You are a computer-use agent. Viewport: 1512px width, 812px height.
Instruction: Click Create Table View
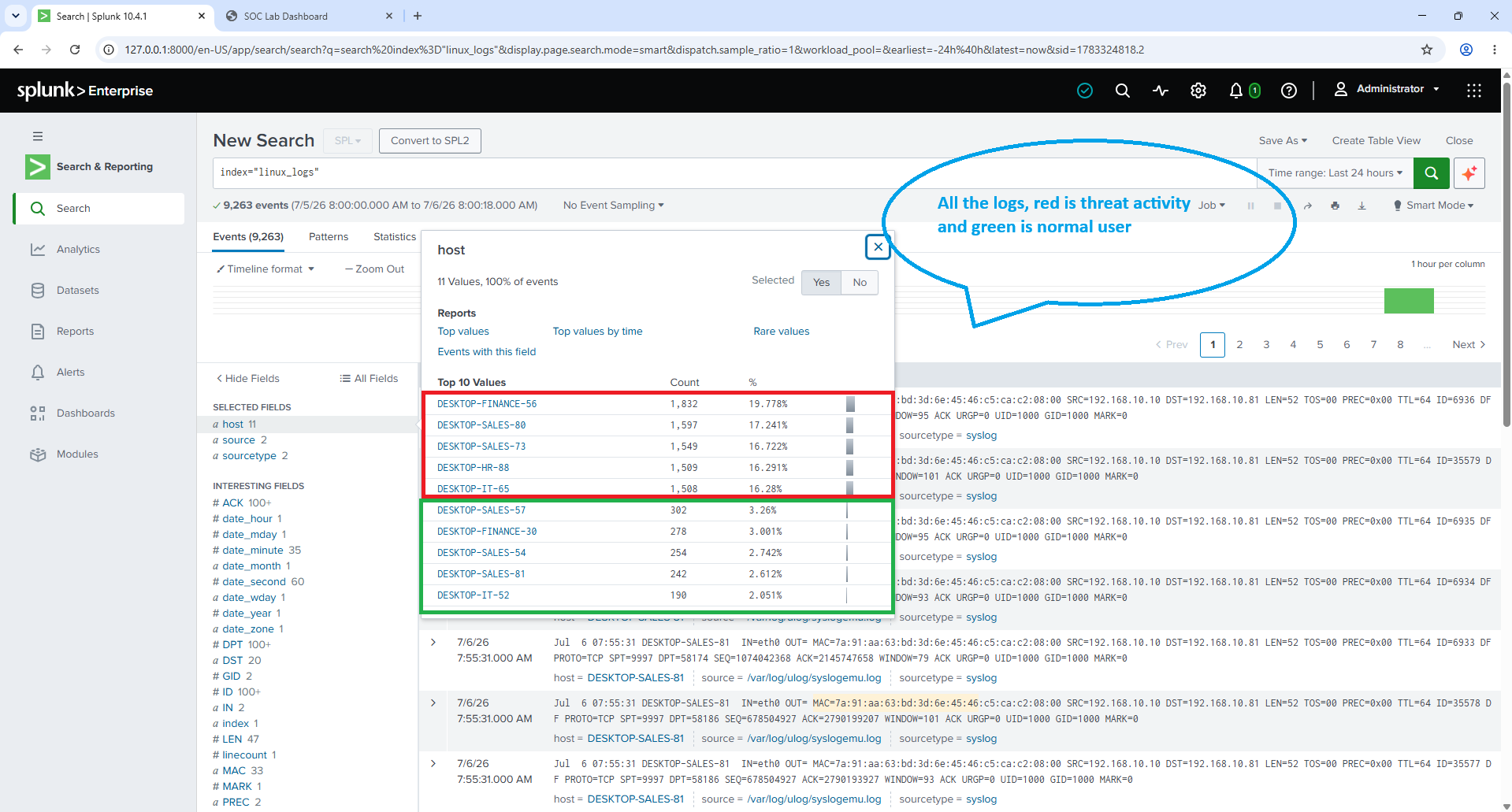[x=1376, y=141]
